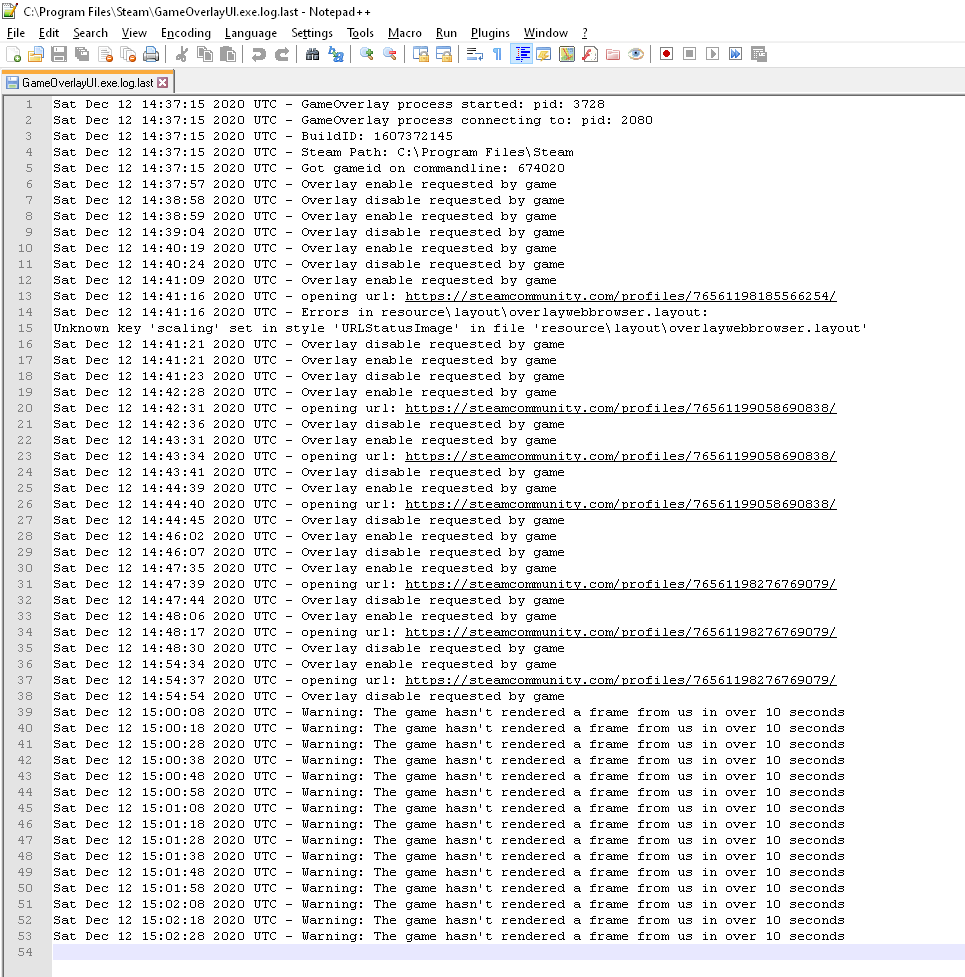Open User Defined Language dialog icon
965x977 pixels.
(x=544, y=55)
